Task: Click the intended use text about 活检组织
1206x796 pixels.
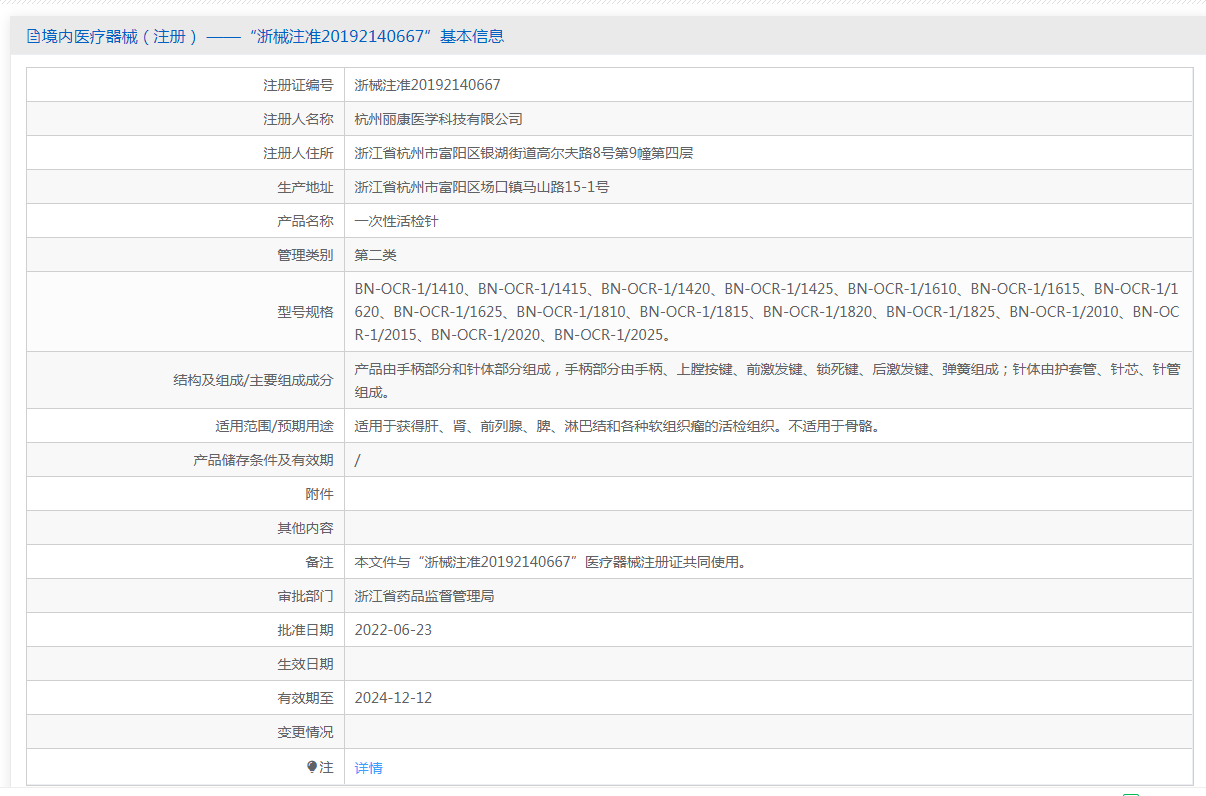Action: (616, 426)
